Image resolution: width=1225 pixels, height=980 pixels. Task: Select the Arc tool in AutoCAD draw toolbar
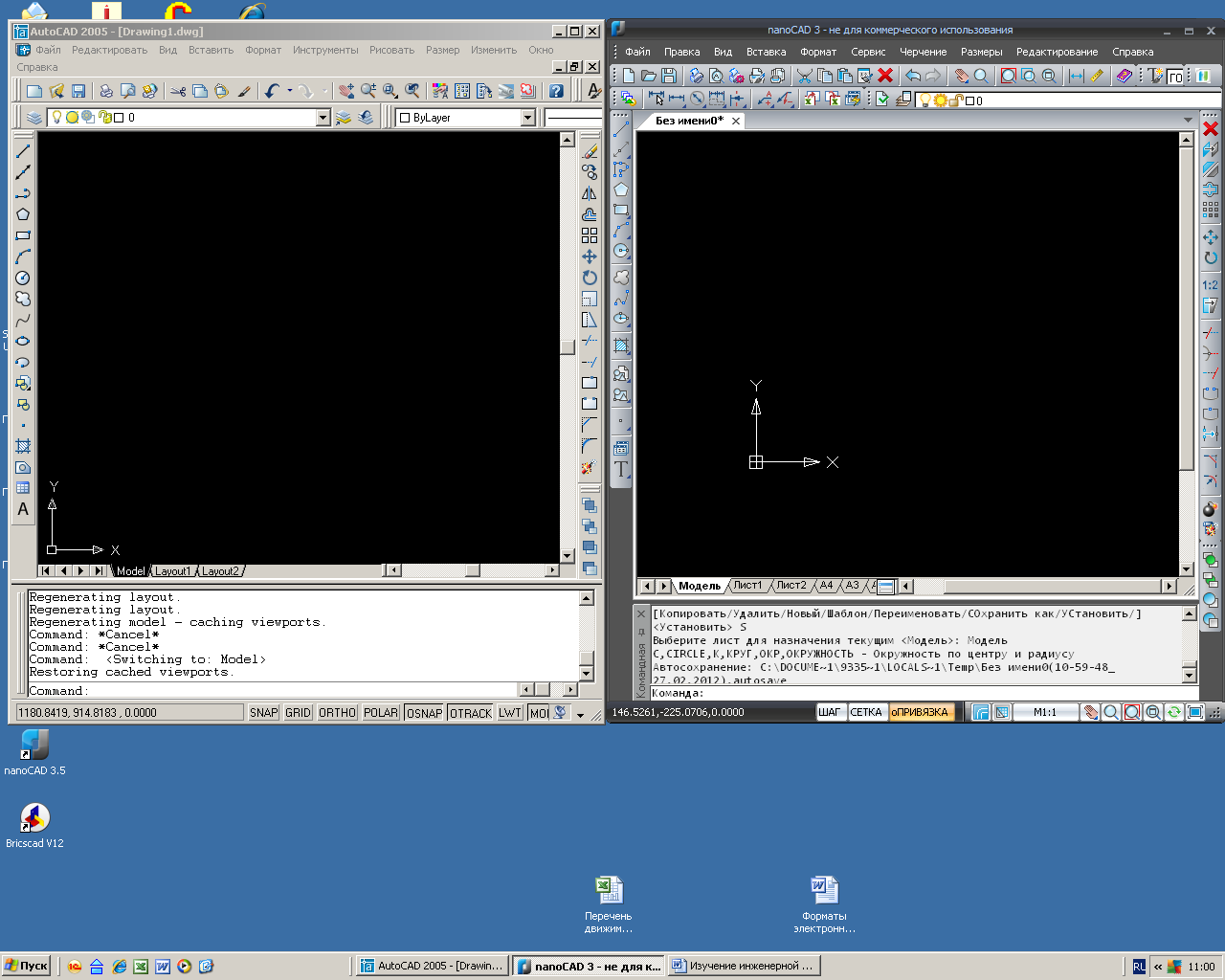[x=23, y=256]
